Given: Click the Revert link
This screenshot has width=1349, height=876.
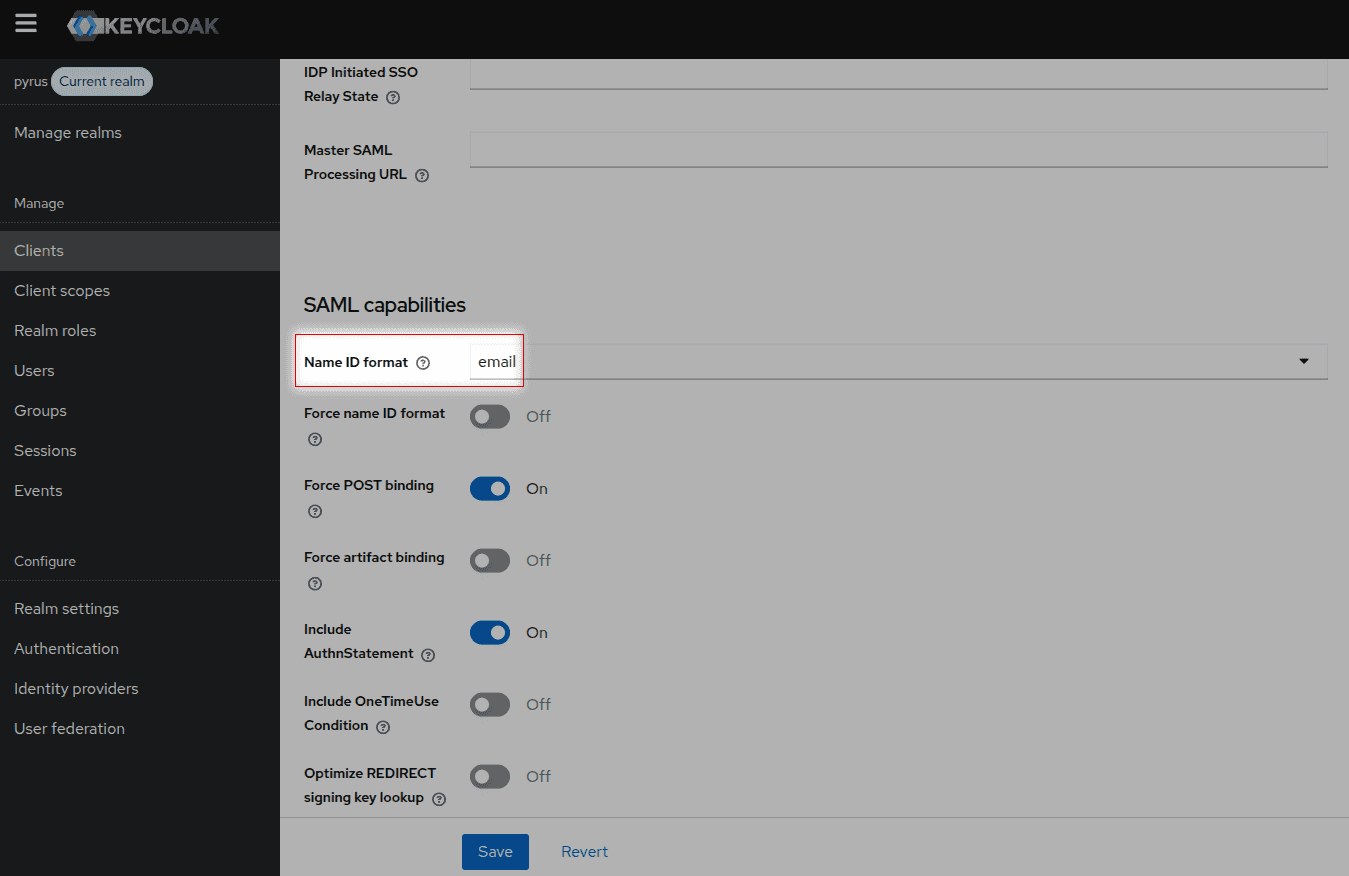Looking at the screenshot, I should (x=584, y=851).
